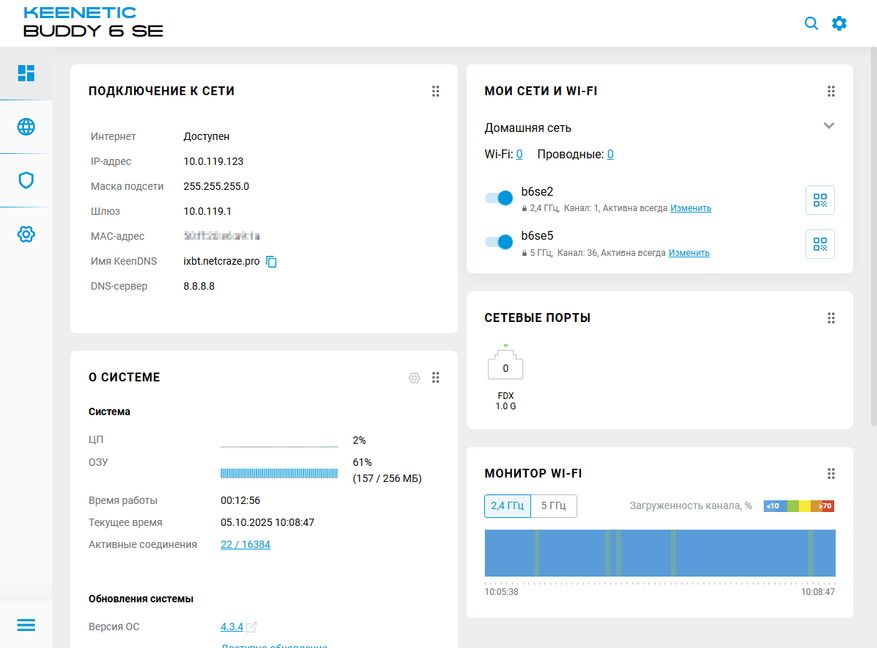This screenshot has width=877, height=648.
Task: Show QR code for b6se2 network
Action: pyautogui.click(x=820, y=200)
